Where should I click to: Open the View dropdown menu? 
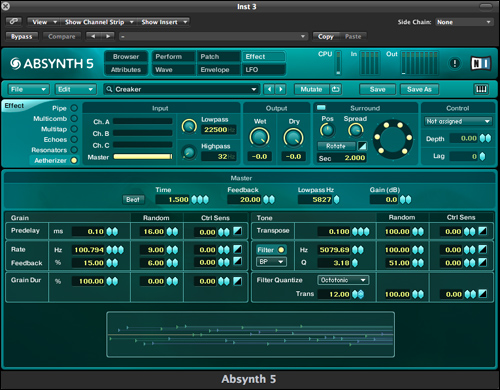(43, 22)
